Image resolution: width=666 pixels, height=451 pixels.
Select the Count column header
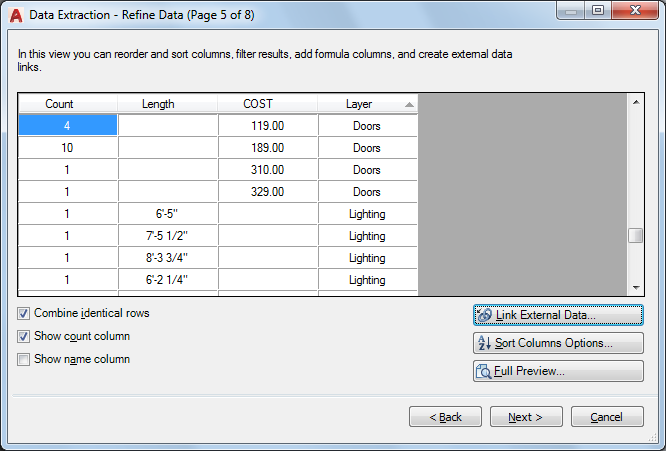(x=60, y=104)
